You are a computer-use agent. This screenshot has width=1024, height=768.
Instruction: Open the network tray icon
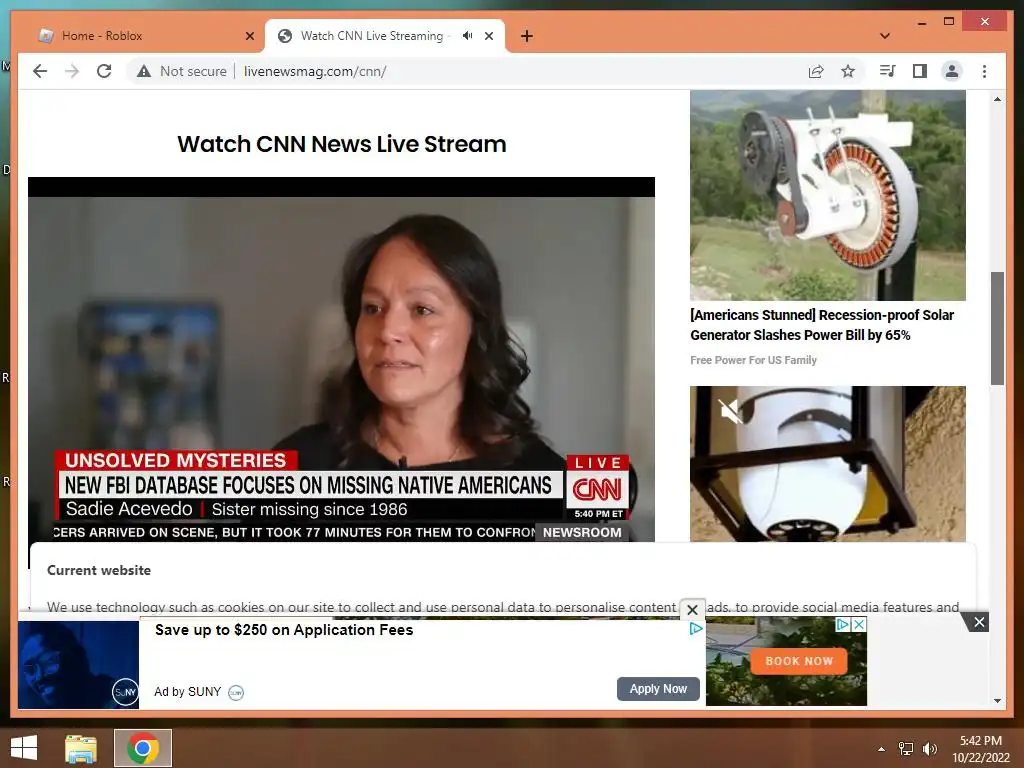(906, 749)
